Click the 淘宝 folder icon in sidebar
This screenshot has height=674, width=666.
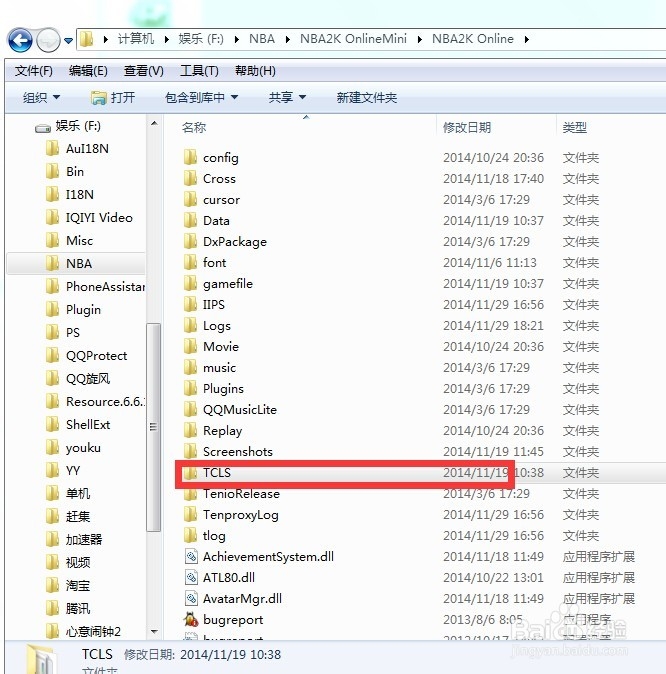(x=52, y=585)
